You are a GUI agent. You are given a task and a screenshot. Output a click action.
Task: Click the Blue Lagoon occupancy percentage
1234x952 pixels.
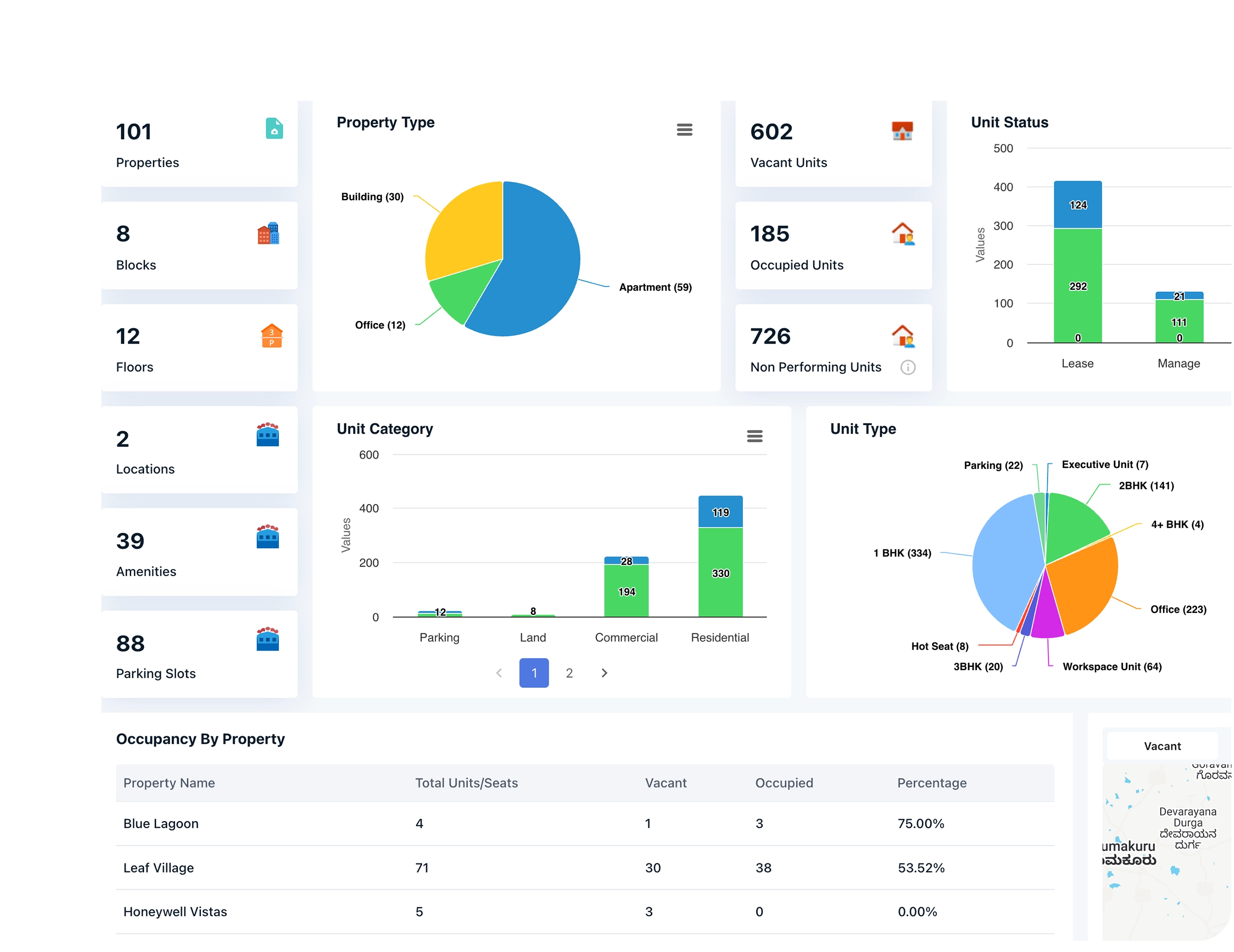click(921, 823)
